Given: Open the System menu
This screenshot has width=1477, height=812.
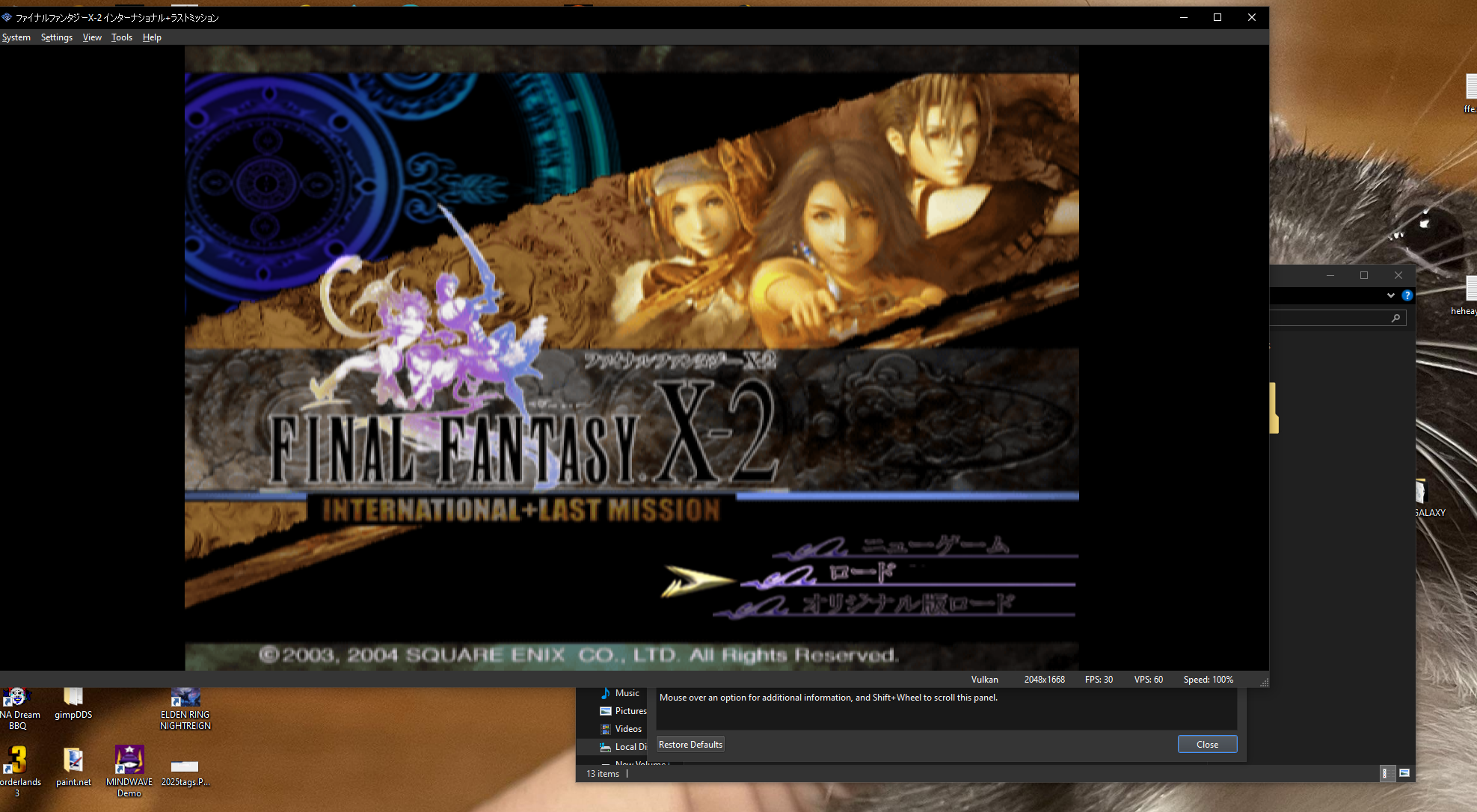Looking at the screenshot, I should [16, 37].
